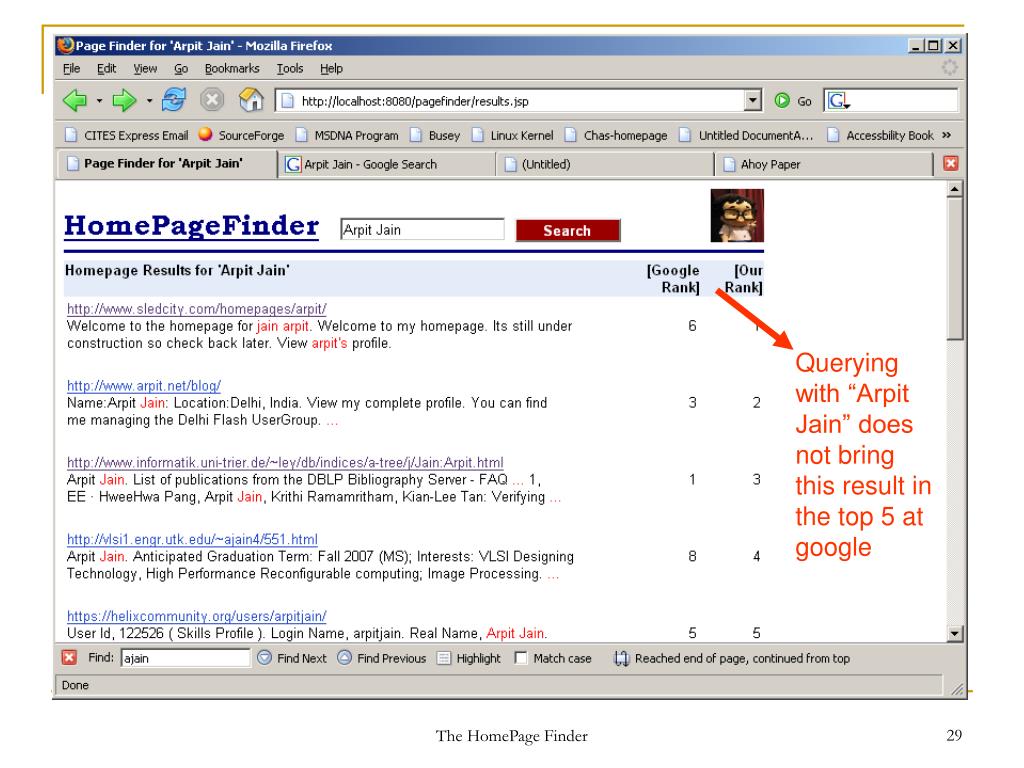Viewport: 1024px width, 768px height.
Task: Open CITES Express Email bookmark
Action: click(x=127, y=135)
